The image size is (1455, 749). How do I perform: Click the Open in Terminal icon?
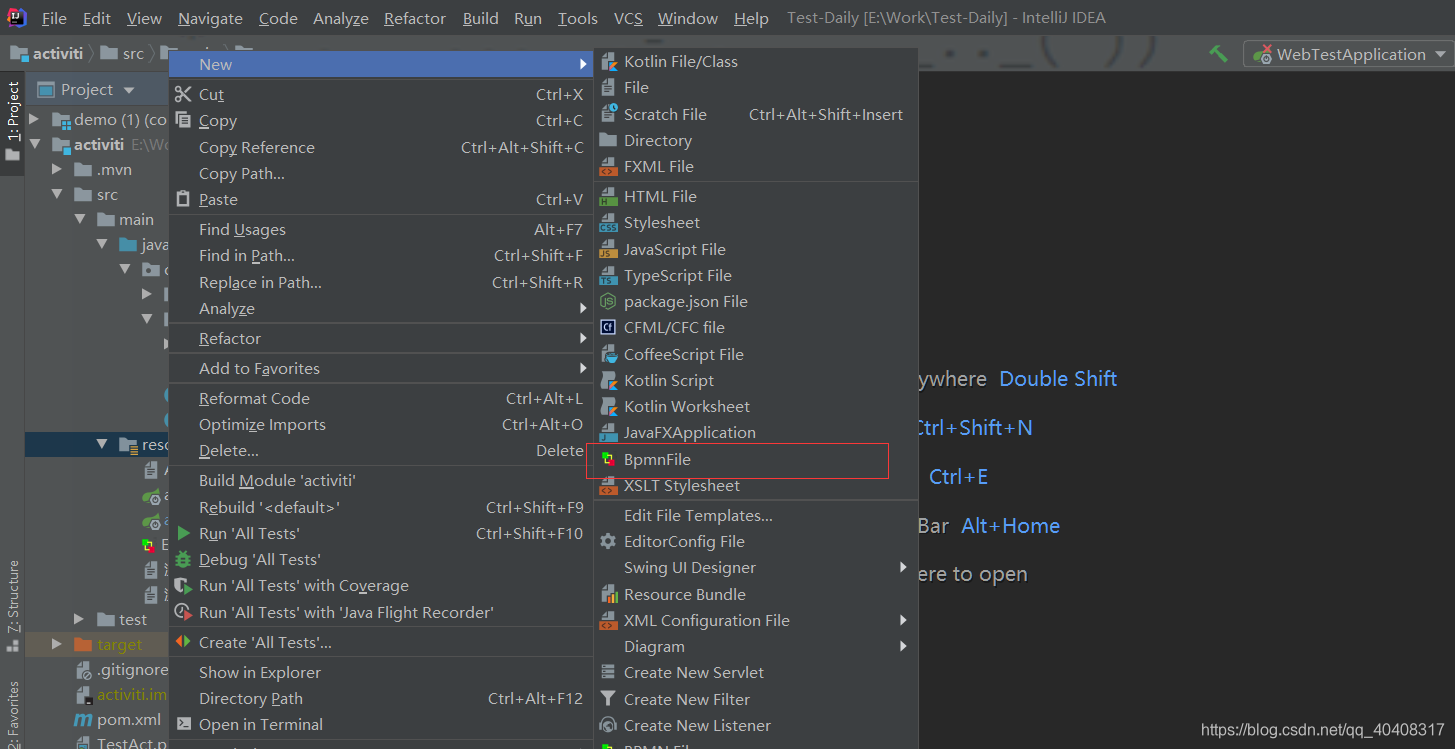pyautogui.click(x=183, y=724)
